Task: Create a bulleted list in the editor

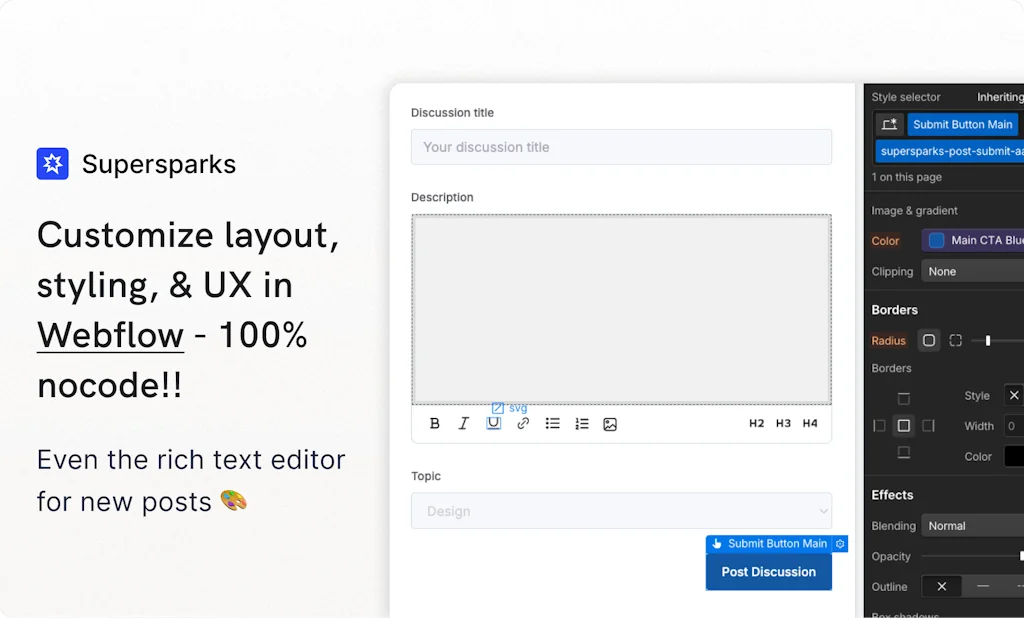Action: [552, 424]
